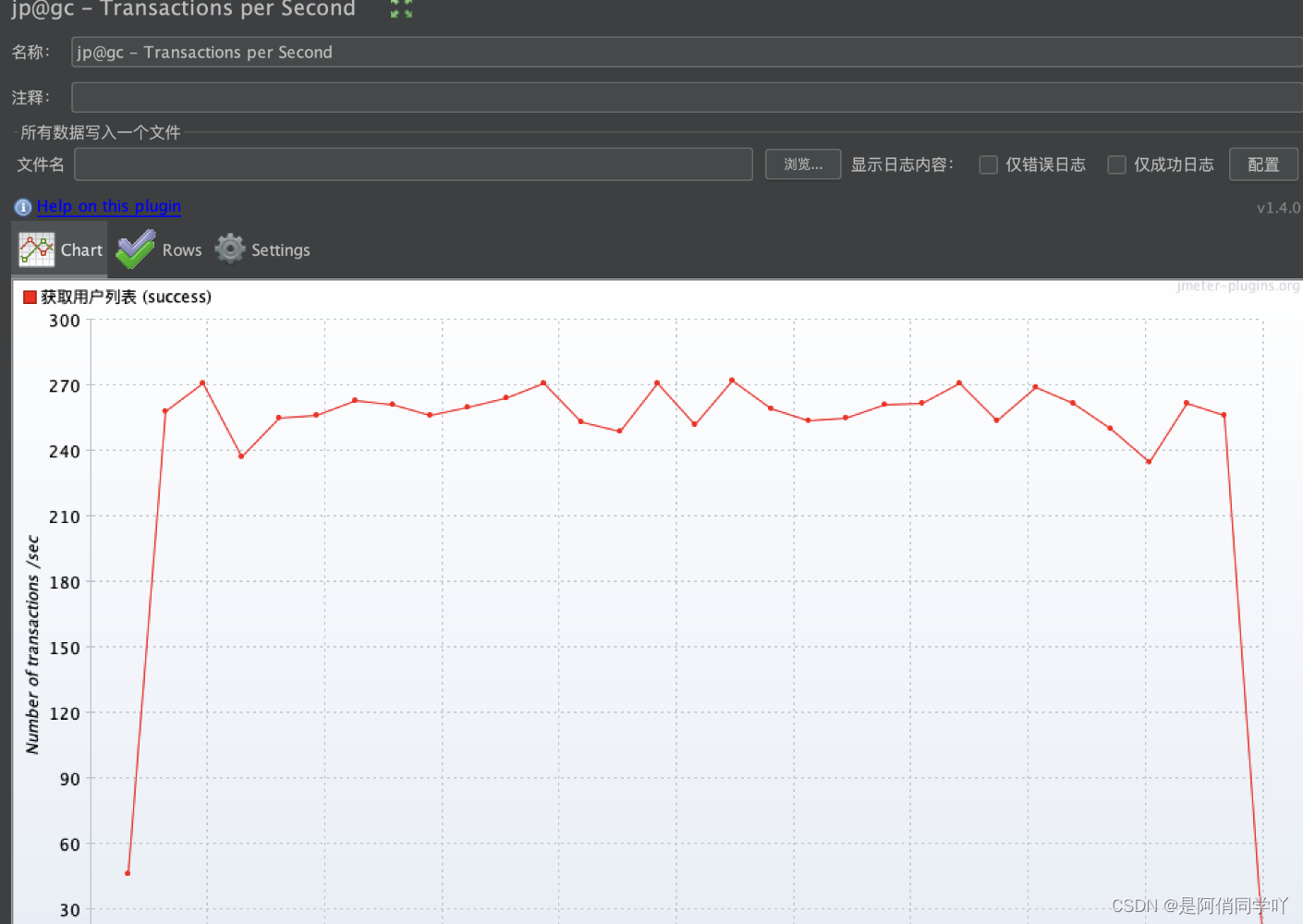The width and height of the screenshot is (1303, 924).
Task: Click the 300 y-axis value
Action: click(65, 321)
